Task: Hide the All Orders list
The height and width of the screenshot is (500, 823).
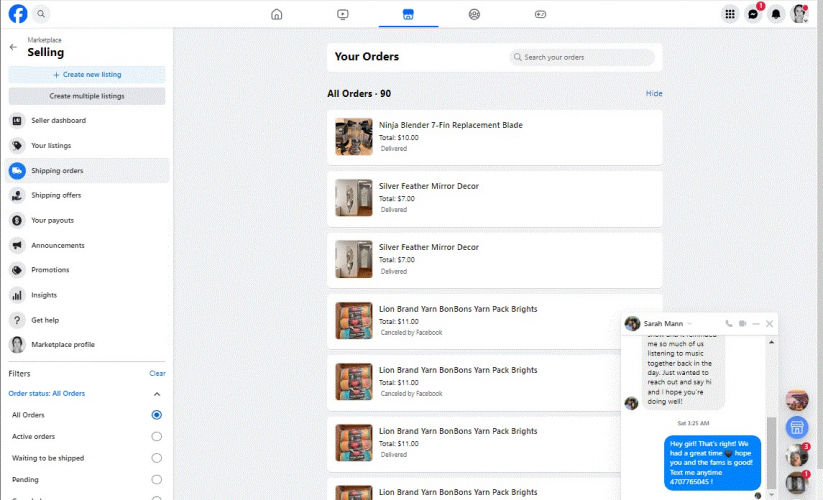Action: (654, 93)
